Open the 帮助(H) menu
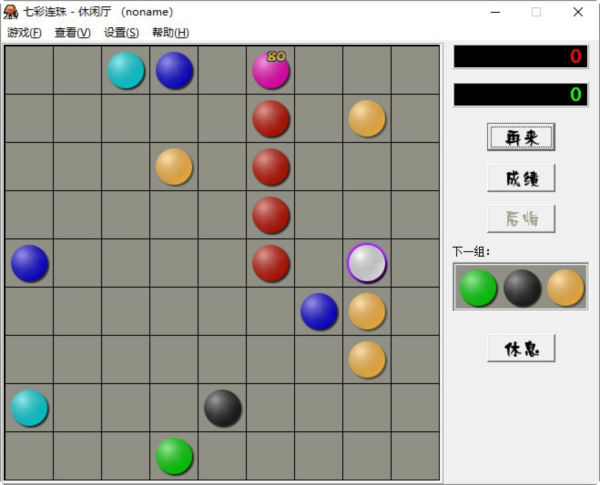This screenshot has height=485, width=600. (170, 32)
